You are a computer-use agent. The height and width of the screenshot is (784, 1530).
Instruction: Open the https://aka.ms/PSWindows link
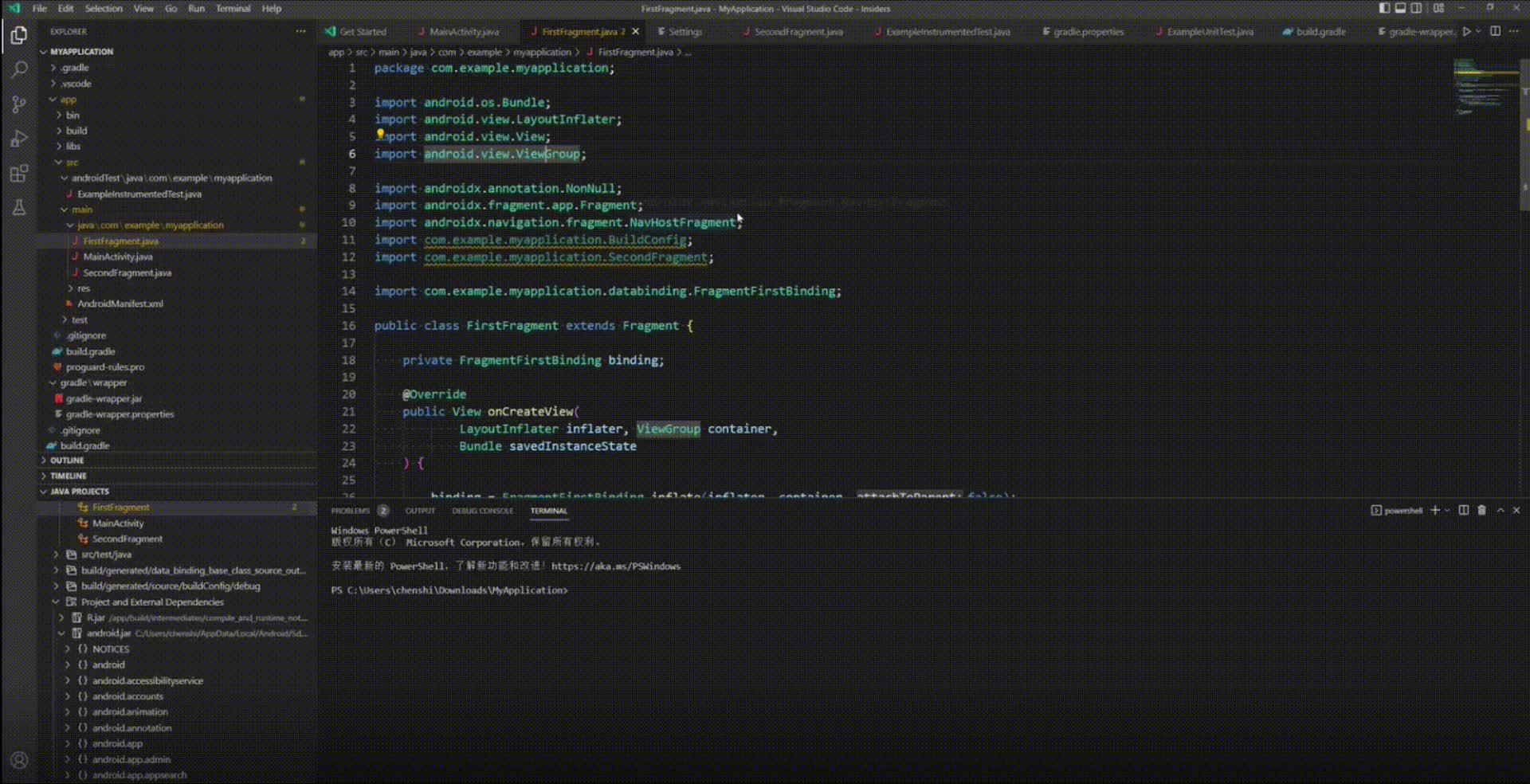pos(616,566)
